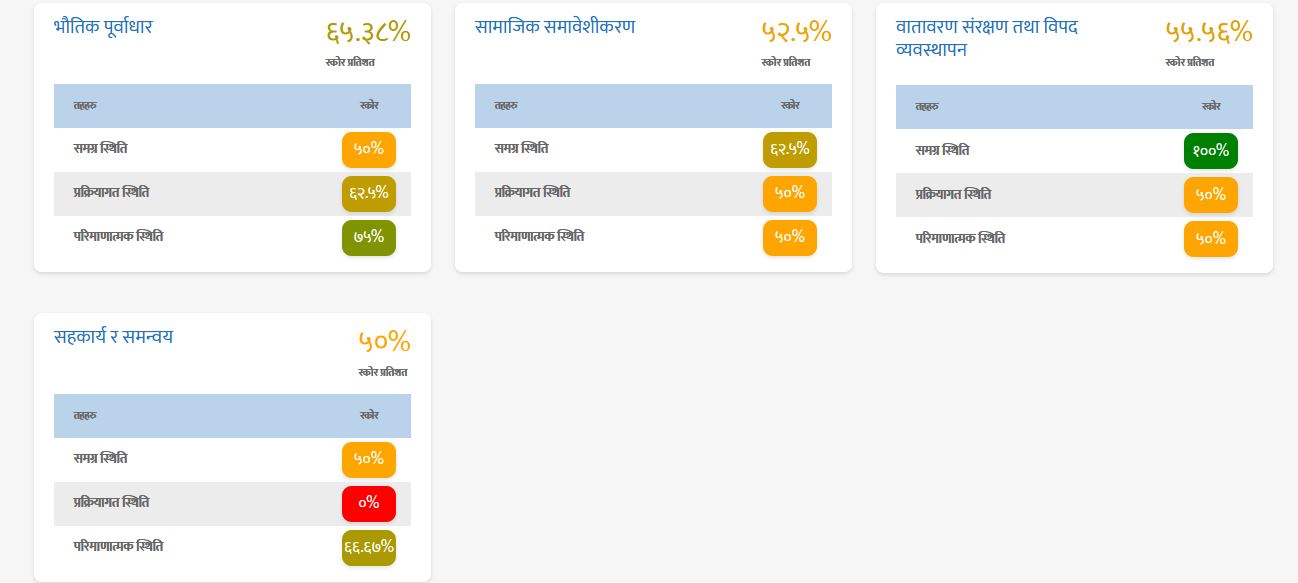
Task: Open the भौतिक पूर्वाधार card title
Action: point(103,27)
